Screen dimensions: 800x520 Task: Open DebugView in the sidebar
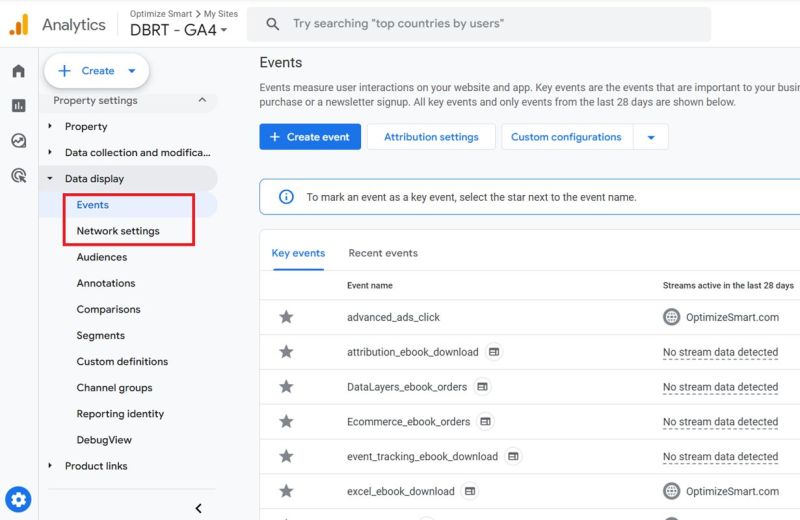click(x=104, y=440)
